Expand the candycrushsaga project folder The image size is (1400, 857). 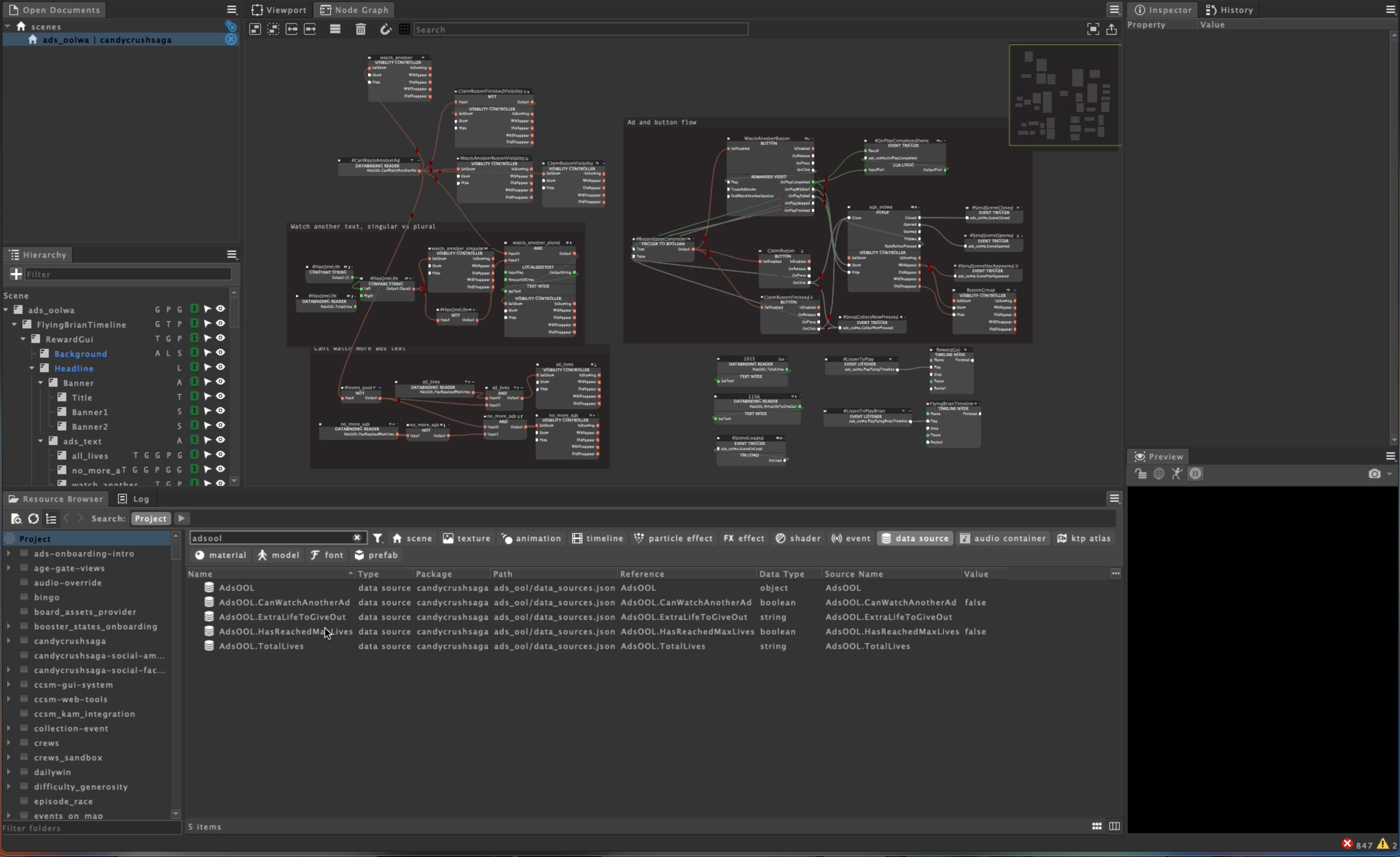click(9, 640)
